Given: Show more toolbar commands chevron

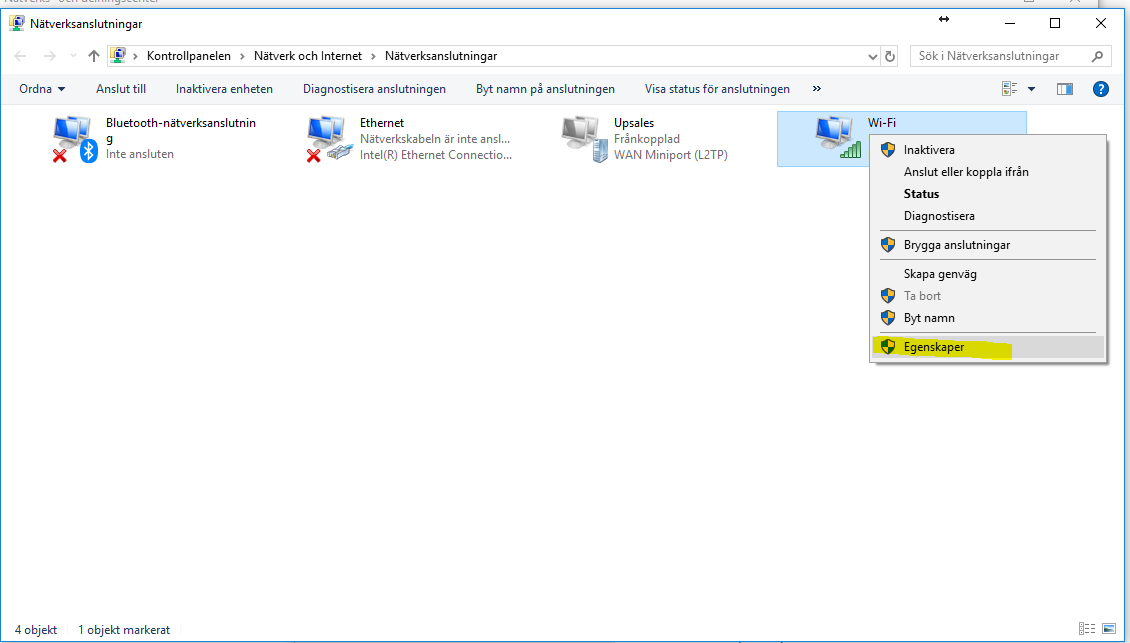Looking at the screenshot, I should pyautogui.click(x=817, y=89).
